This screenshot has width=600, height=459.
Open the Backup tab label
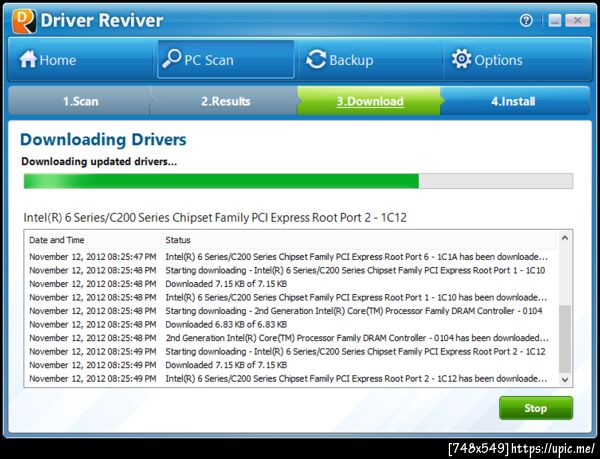coord(351,60)
